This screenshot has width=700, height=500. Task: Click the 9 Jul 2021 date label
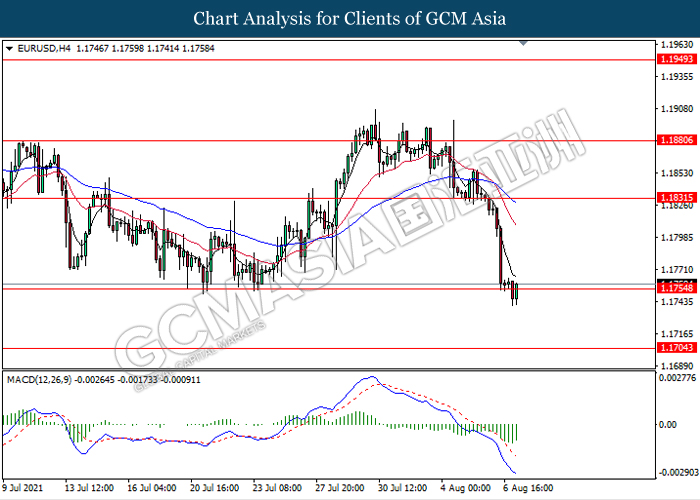point(23,488)
